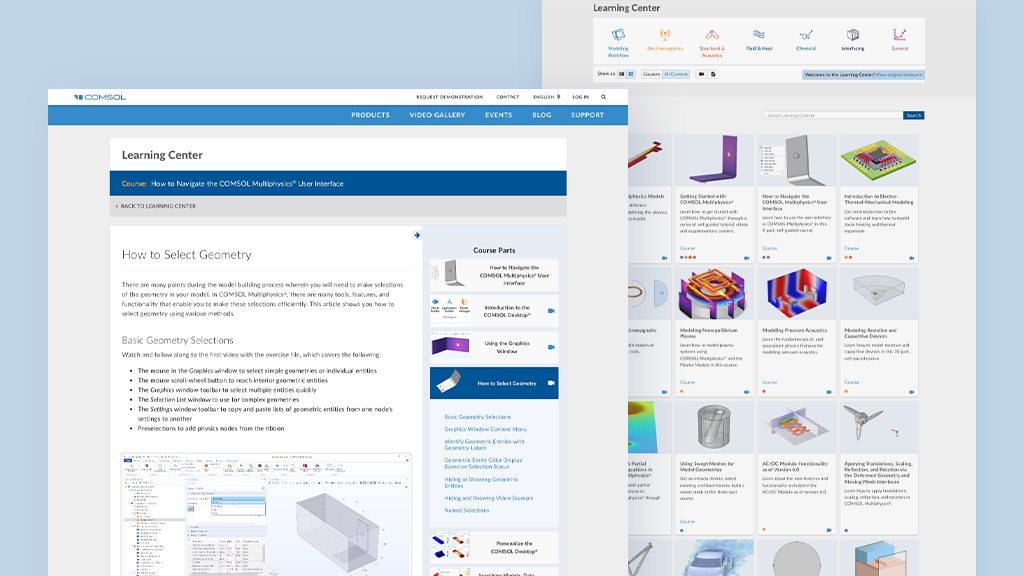Viewport: 1024px width, 576px height.
Task: Toggle the Courses content filter
Action: coord(651,74)
